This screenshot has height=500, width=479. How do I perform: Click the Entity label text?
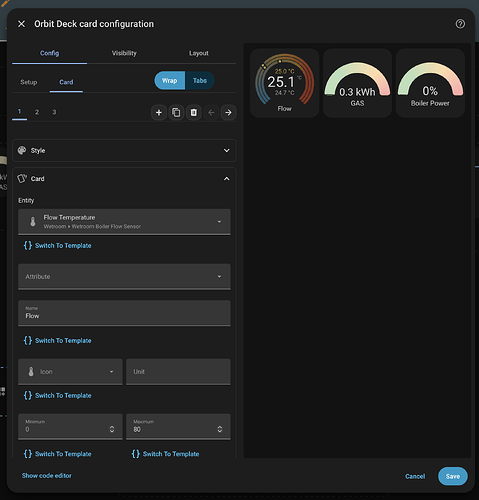pyautogui.click(x=26, y=200)
